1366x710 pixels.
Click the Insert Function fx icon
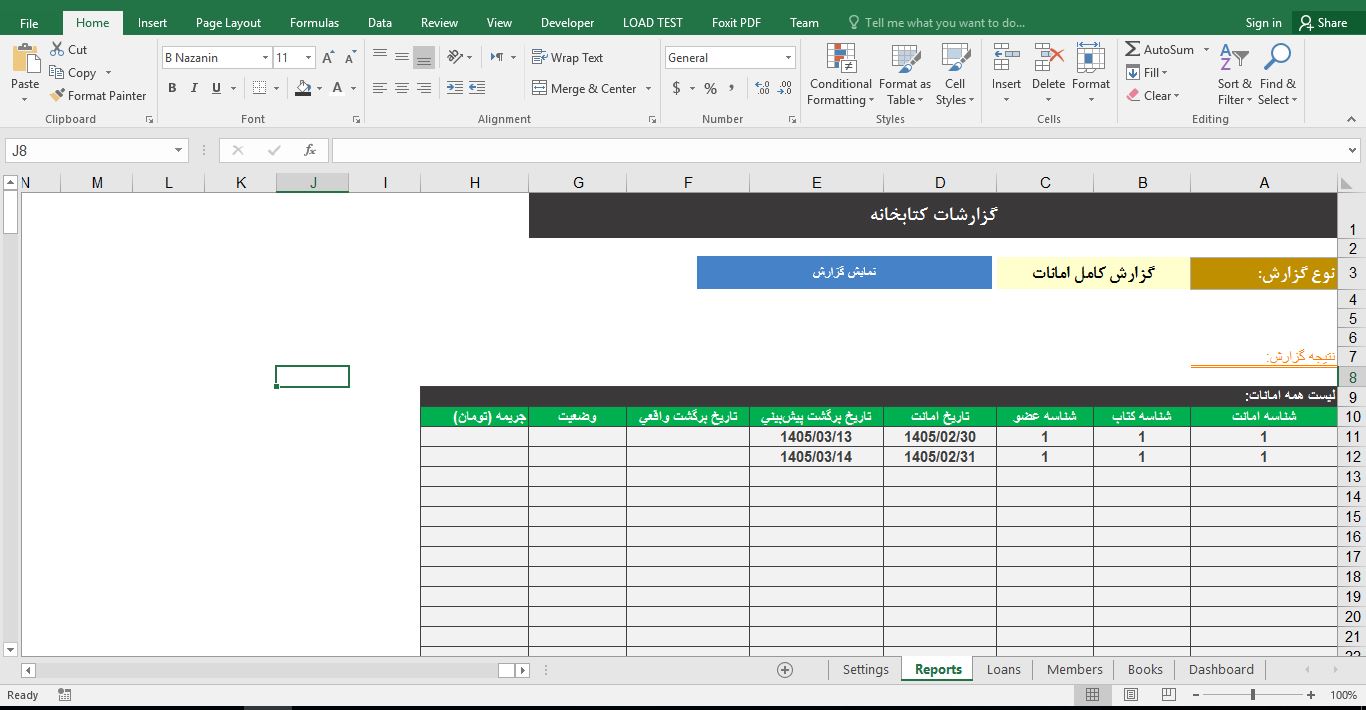pyautogui.click(x=310, y=150)
